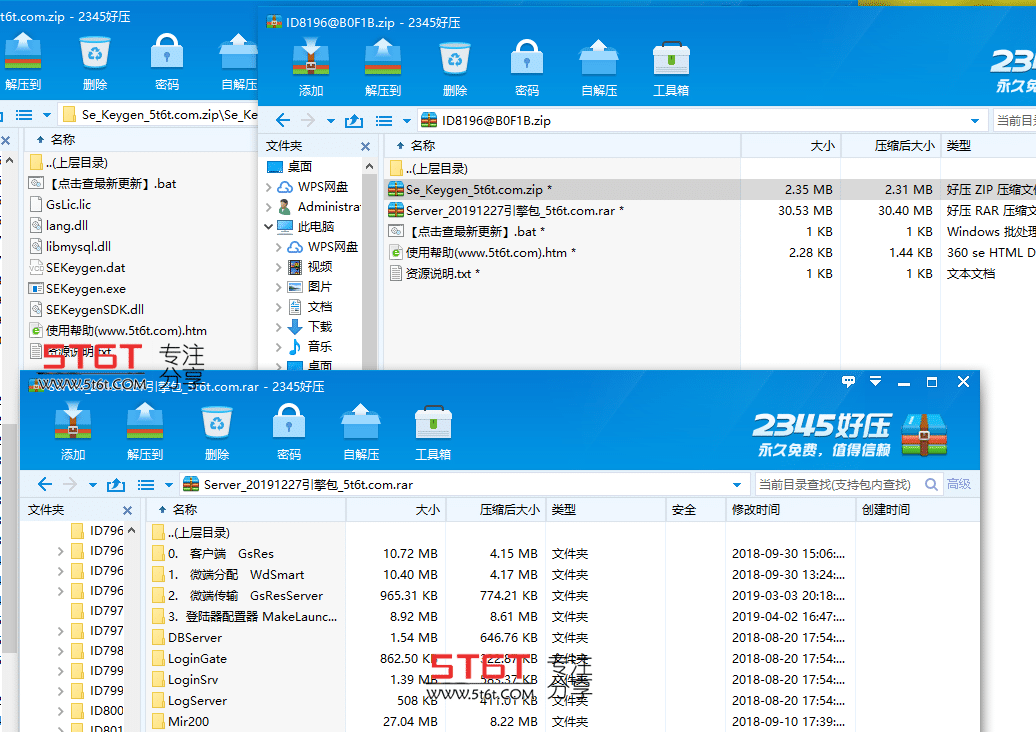
Task: Click 密码 lock icon in ID8196@B0F1B.zip window
Action: (527, 58)
